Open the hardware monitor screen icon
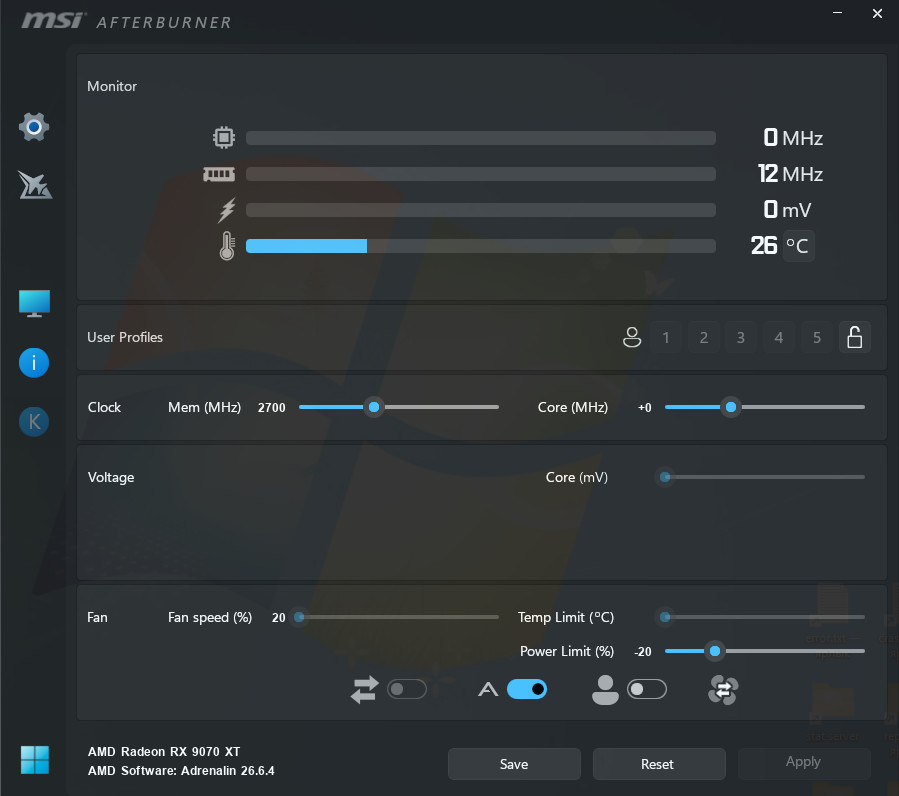899x796 pixels. [x=34, y=303]
